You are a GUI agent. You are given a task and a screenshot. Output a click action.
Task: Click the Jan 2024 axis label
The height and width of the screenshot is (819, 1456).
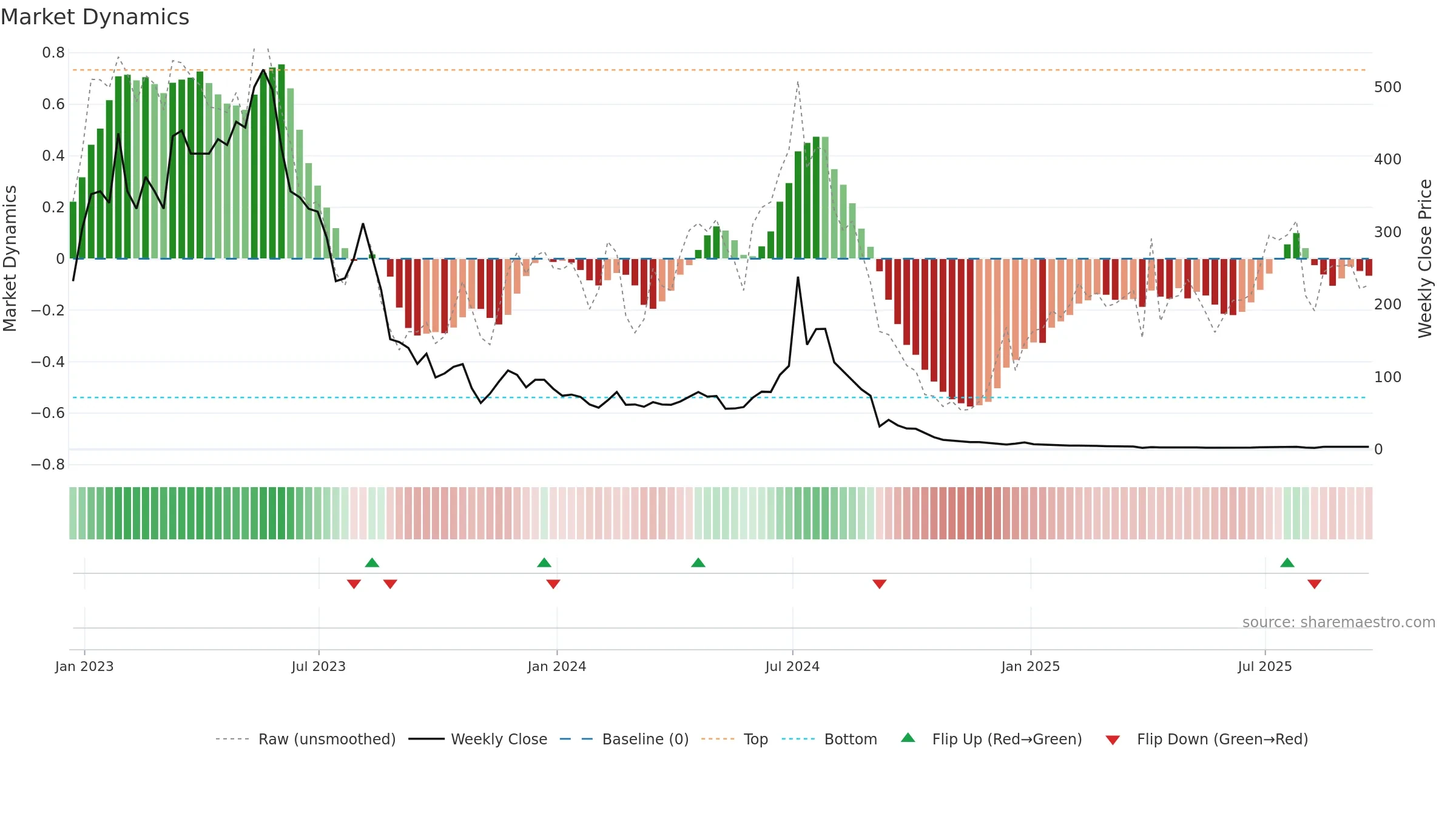(557, 666)
